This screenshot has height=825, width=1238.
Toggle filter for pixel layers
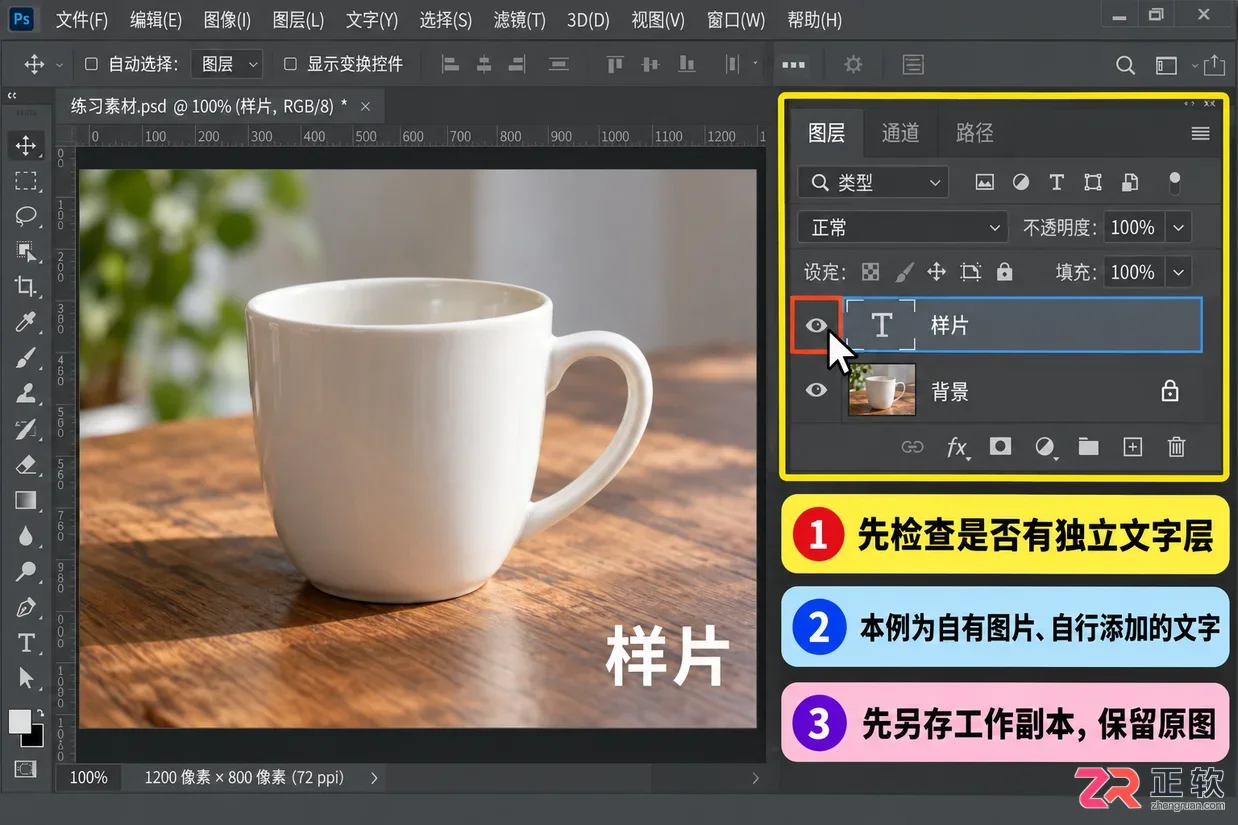(x=985, y=182)
